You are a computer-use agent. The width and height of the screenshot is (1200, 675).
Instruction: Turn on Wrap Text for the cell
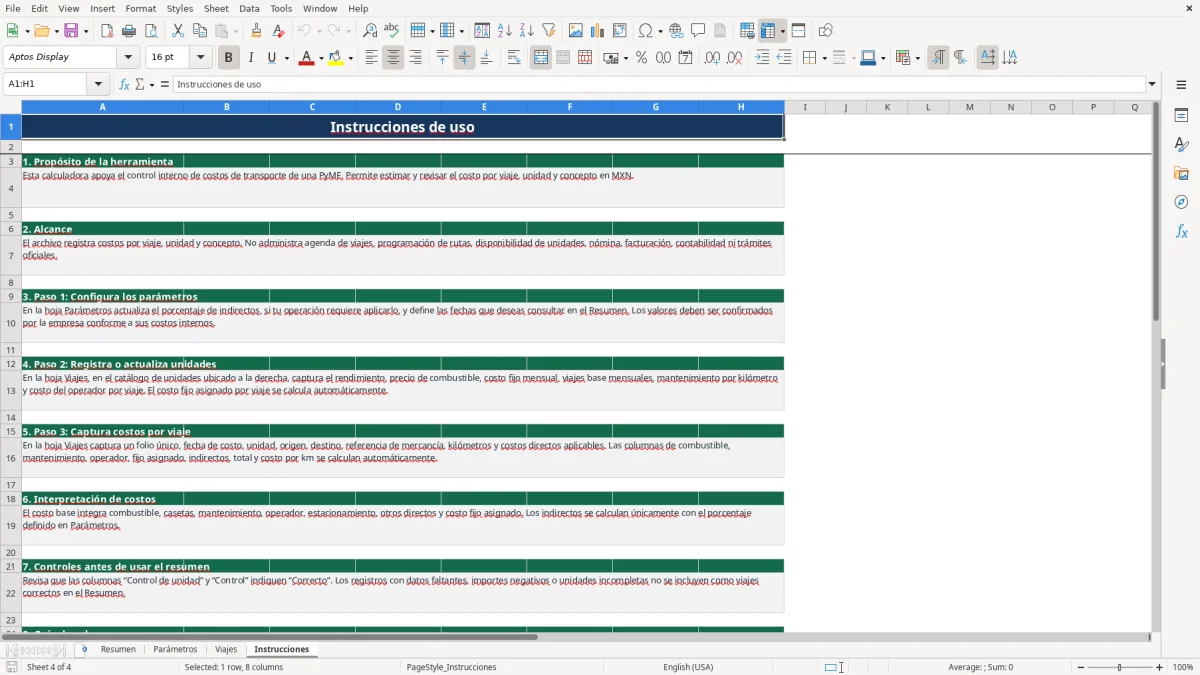513,58
